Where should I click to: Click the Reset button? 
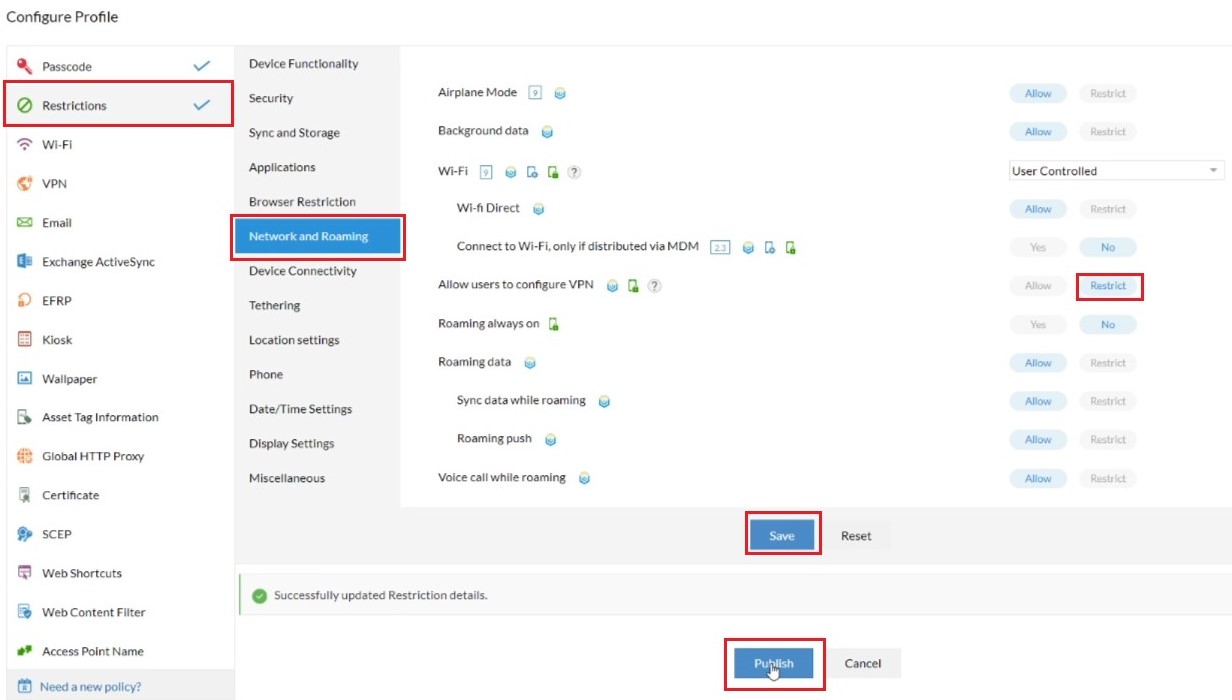(856, 536)
